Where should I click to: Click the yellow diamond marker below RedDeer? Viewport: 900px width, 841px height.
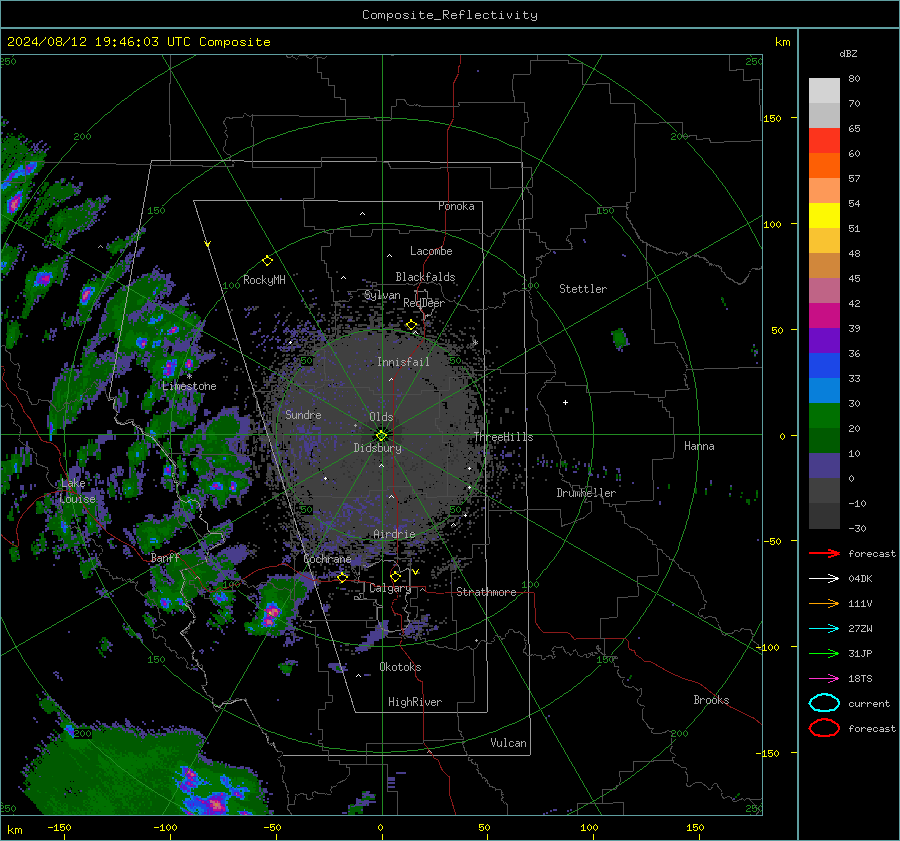coord(411,325)
